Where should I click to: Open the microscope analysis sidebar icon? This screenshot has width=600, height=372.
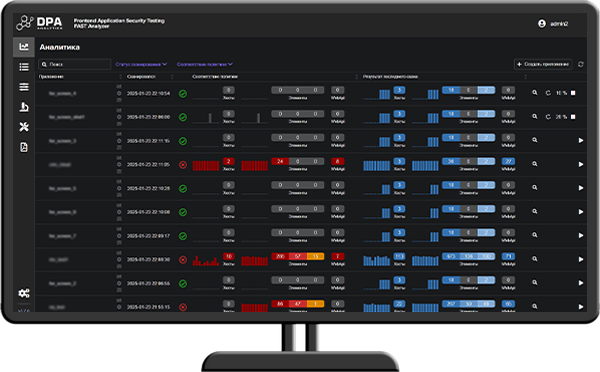click(24, 107)
